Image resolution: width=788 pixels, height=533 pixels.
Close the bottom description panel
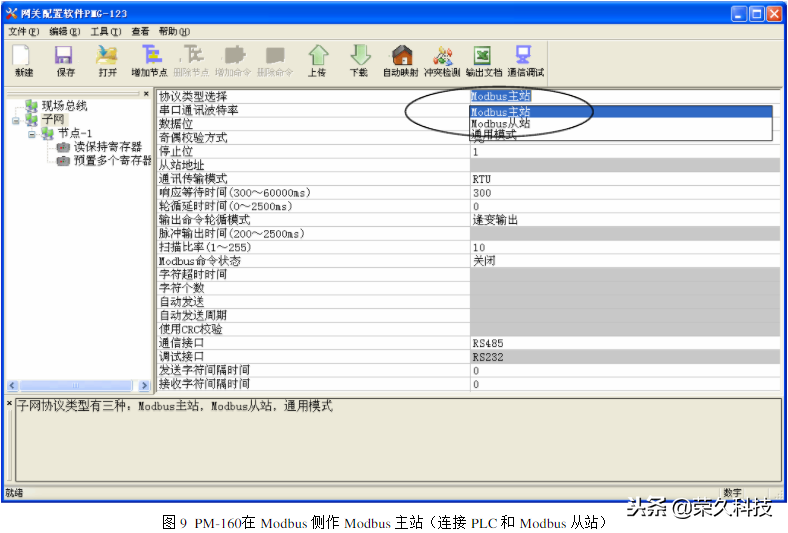(x=9, y=403)
